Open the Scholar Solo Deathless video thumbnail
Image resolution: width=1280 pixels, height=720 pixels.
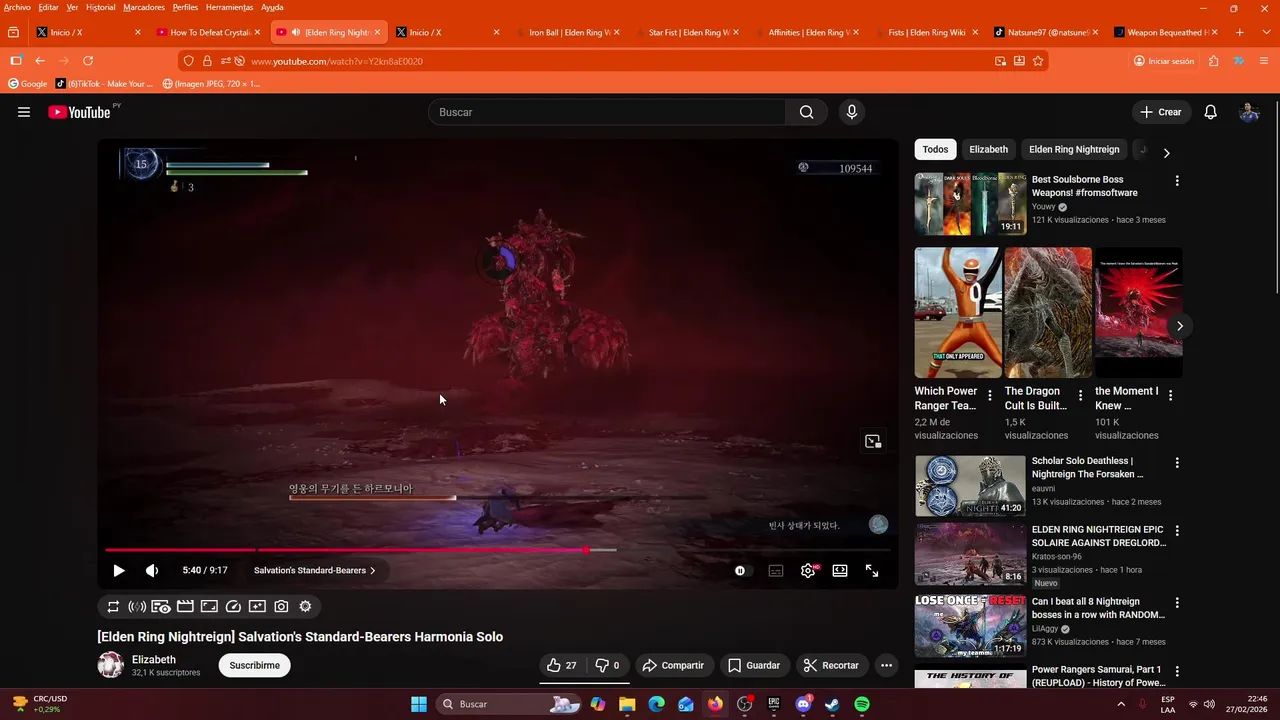(x=970, y=486)
